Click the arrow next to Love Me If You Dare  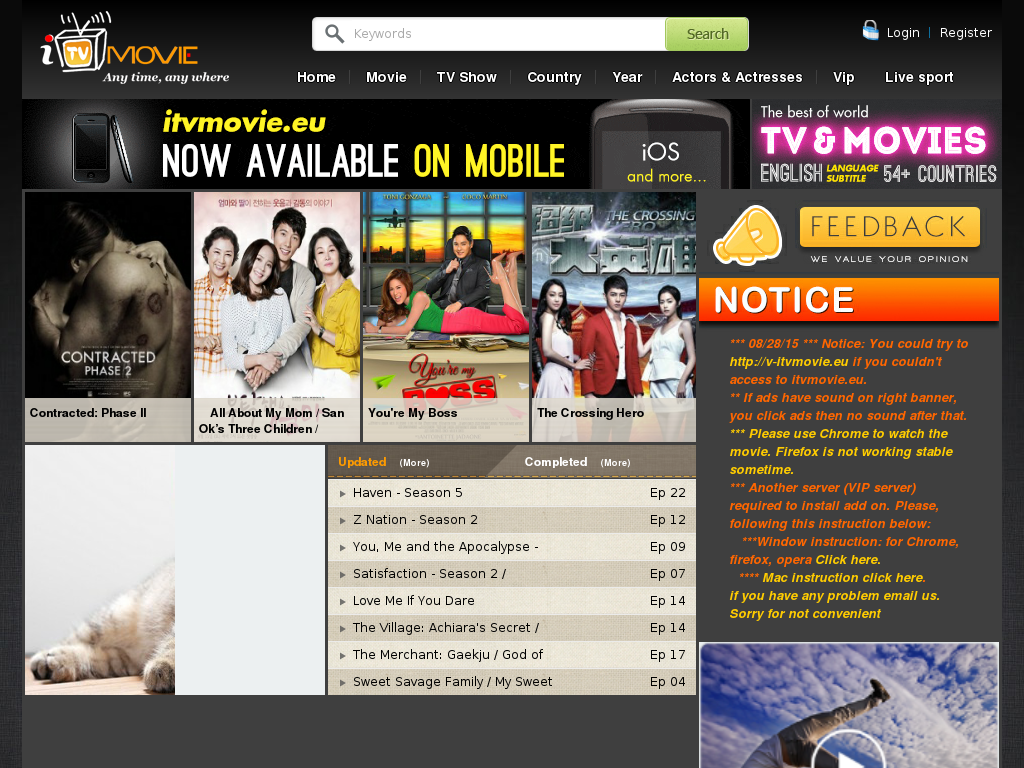342,601
